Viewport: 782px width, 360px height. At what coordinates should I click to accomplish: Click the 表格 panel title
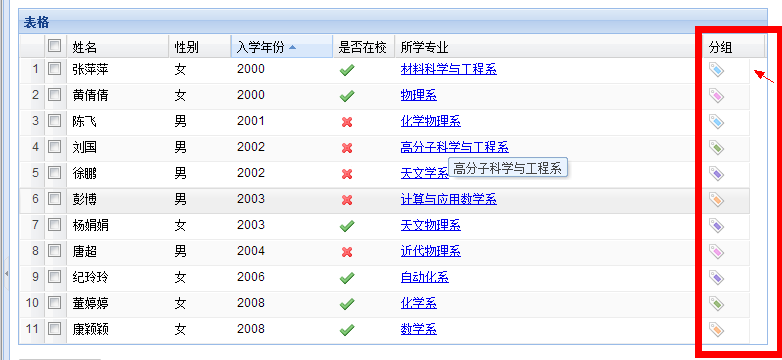tap(36, 23)
